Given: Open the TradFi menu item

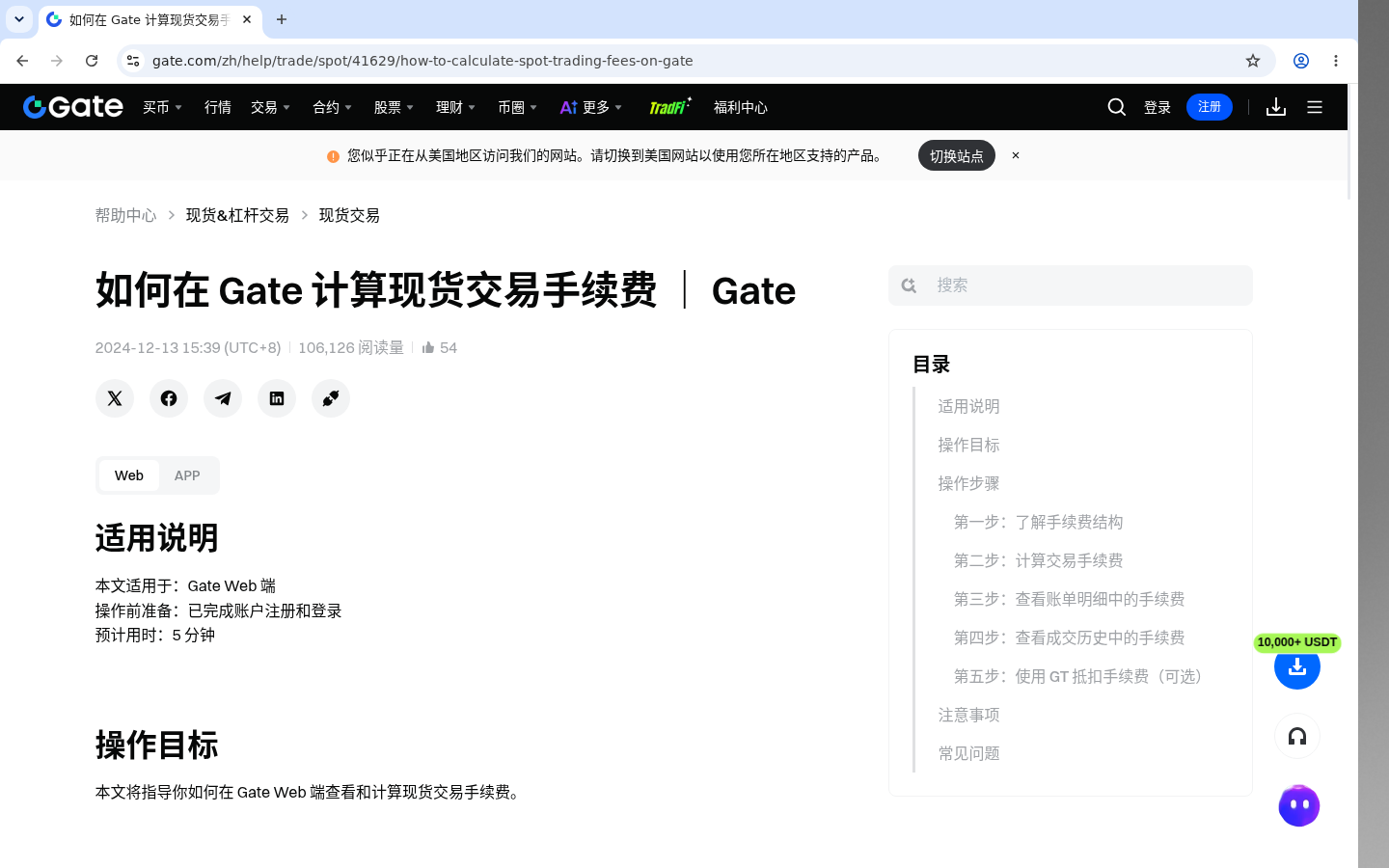Looking at the screenshot, I should tap(669, 106).
